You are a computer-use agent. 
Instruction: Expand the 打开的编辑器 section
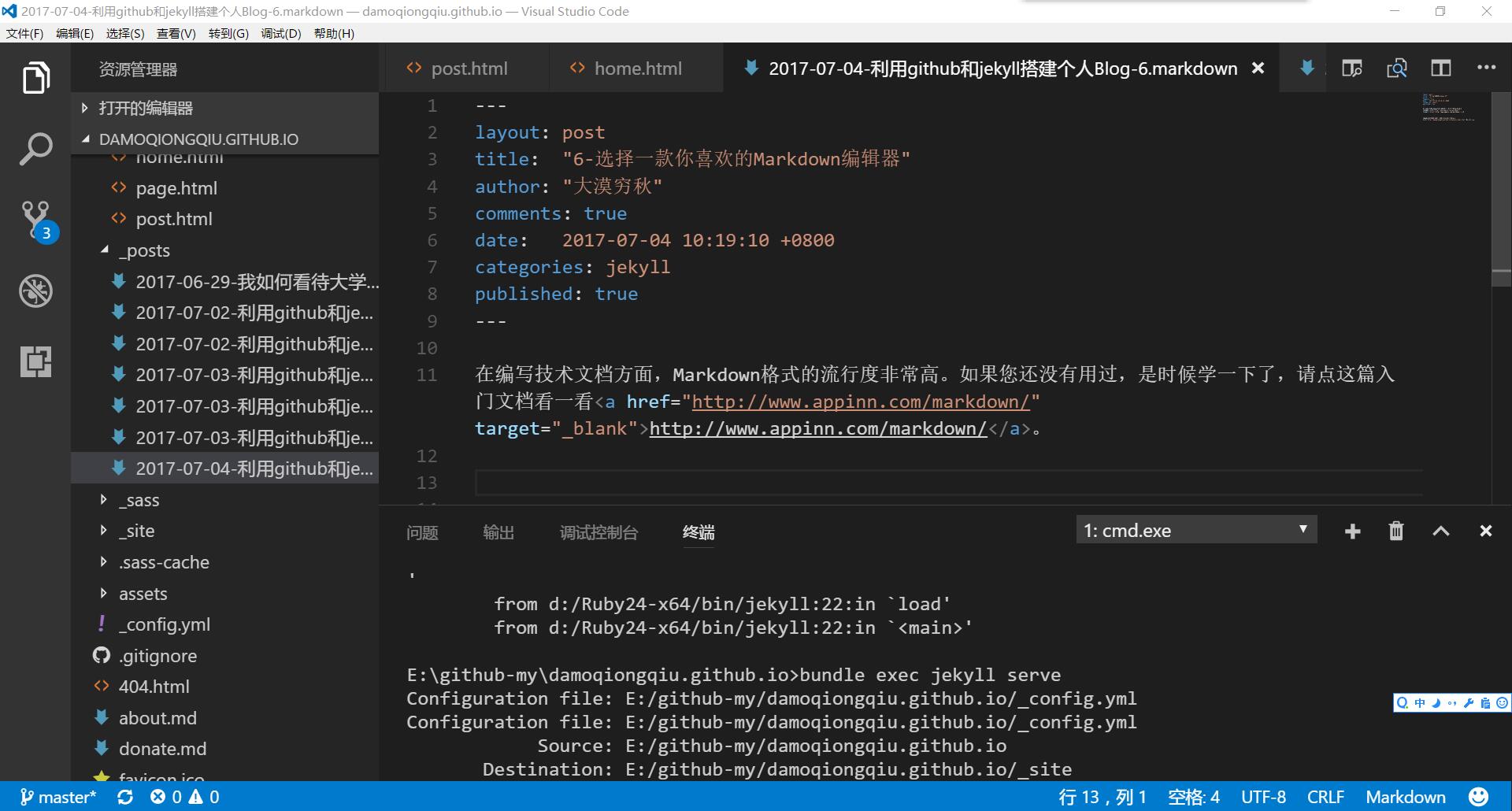tap(224, 108)
